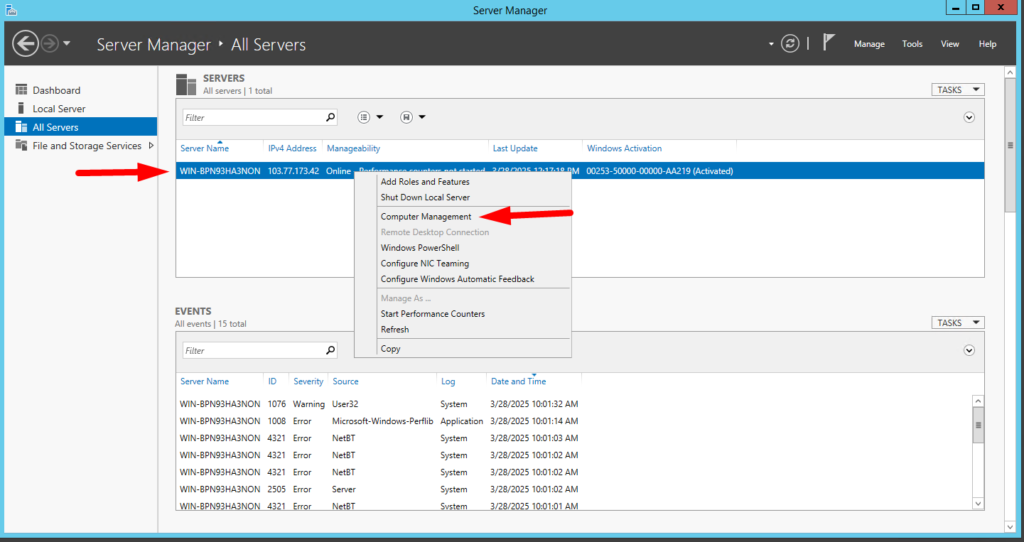The image size is (1024, 542).
Task: Sort by IPv4 Address column header
Action: point(292,148)
